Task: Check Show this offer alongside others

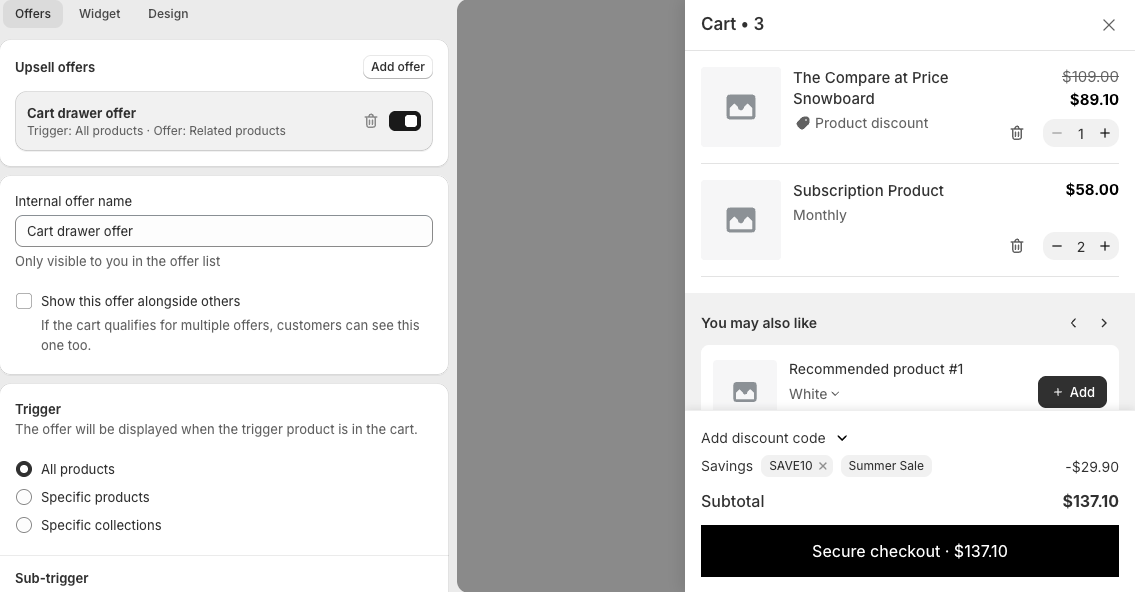Action: [24, 301]
